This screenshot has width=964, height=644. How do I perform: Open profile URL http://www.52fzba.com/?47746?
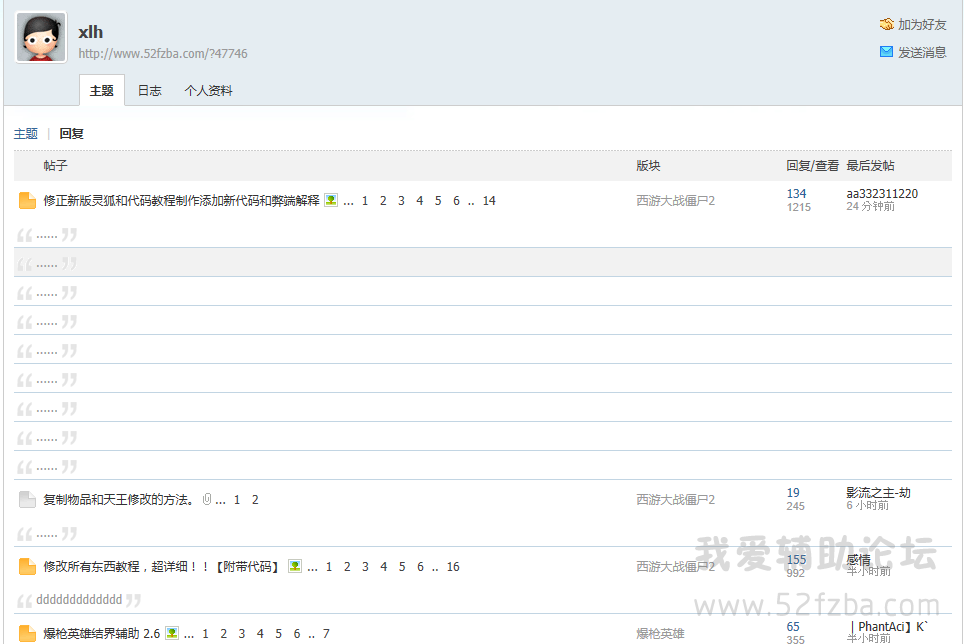tap(163, 53)
